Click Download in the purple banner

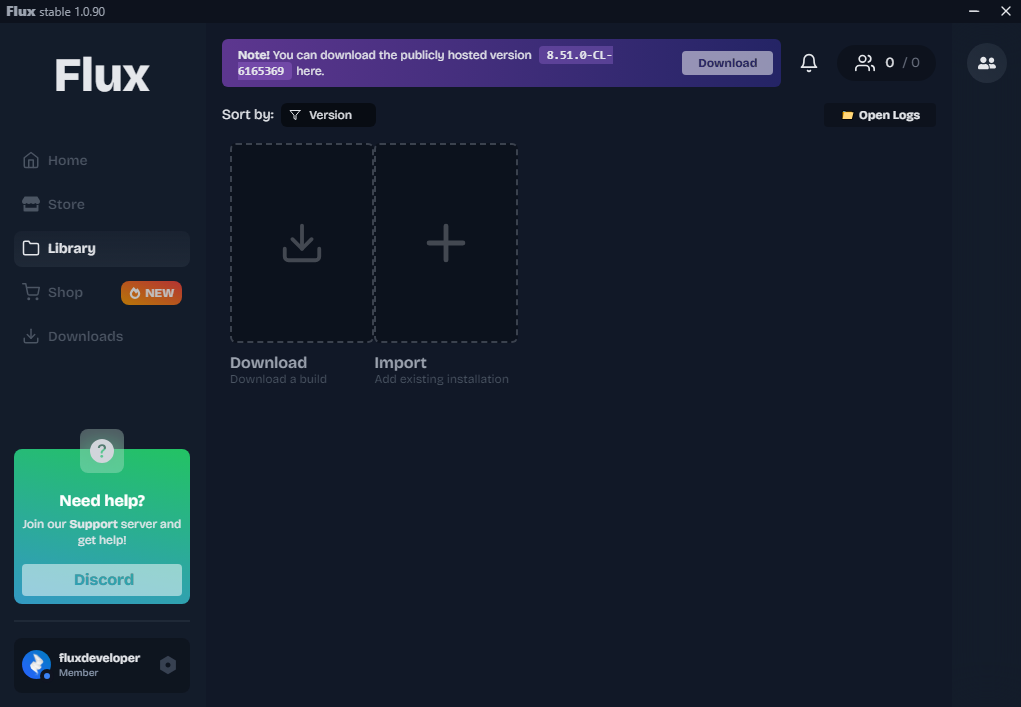[x=727, y=63]
